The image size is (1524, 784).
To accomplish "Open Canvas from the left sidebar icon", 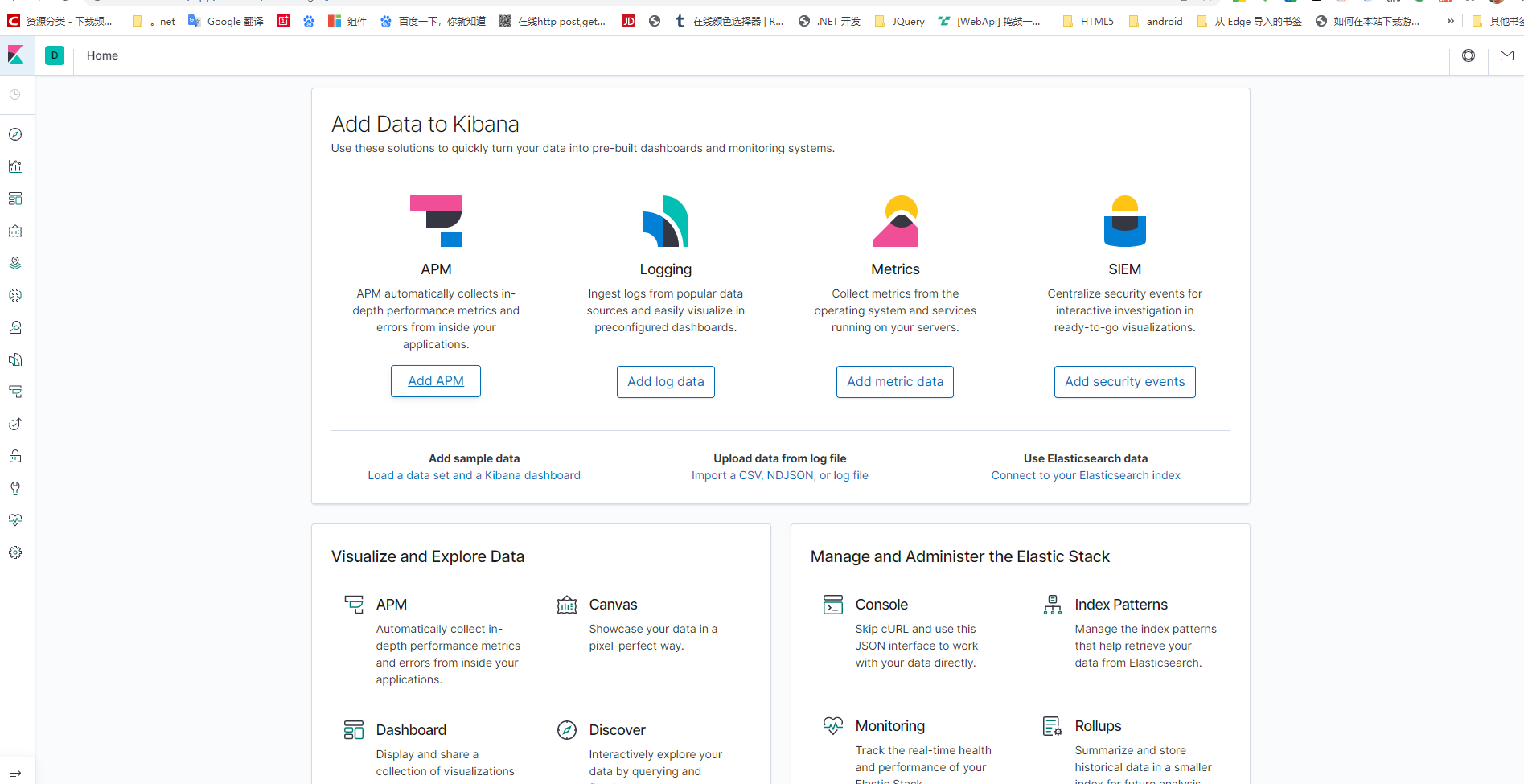I will [15, 231].
